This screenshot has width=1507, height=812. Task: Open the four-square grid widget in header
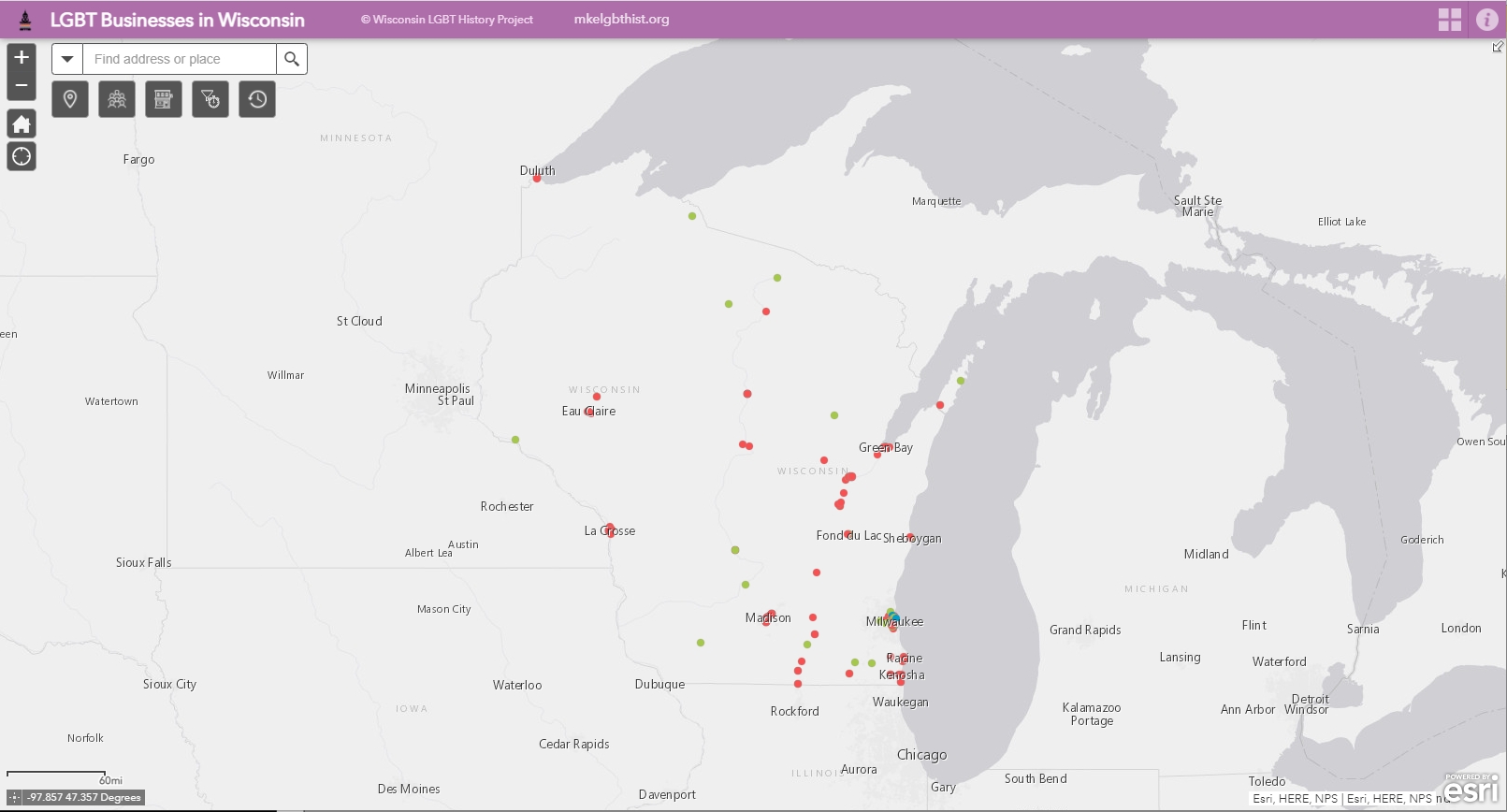click(x=1450, y=20)
